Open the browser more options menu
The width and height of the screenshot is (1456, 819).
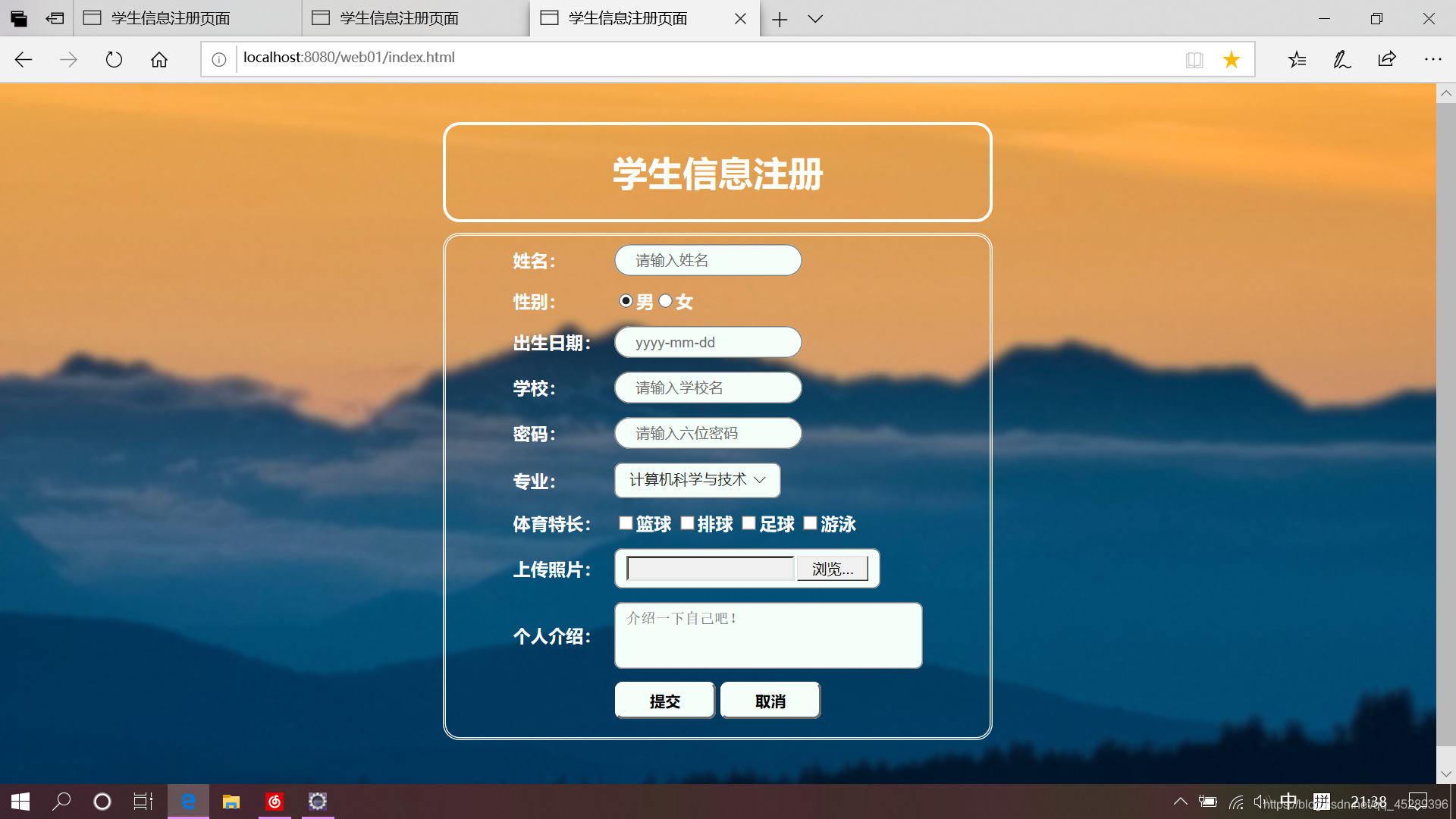[x=1432, y=58]
